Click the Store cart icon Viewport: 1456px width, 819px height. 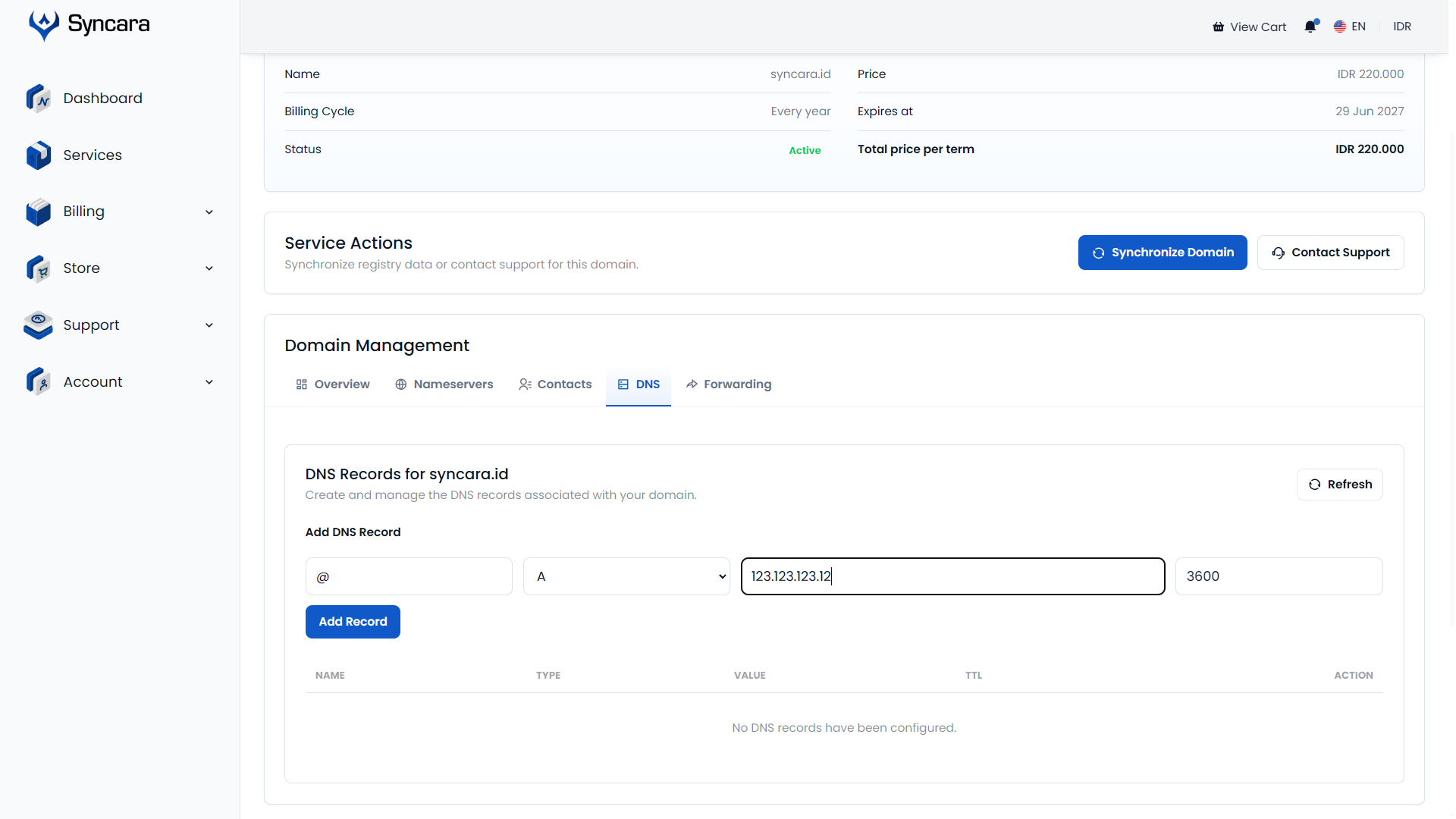(x=39, y=268)
